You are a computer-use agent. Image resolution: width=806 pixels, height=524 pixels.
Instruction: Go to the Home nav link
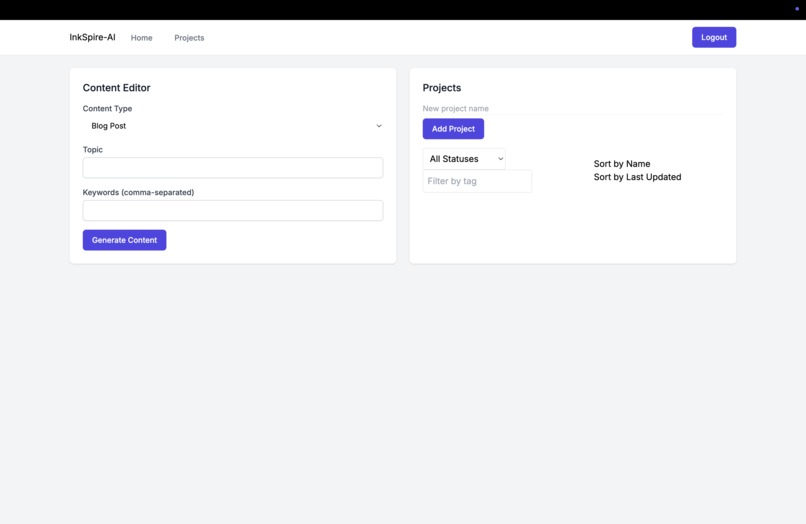[x=141, y=38]
